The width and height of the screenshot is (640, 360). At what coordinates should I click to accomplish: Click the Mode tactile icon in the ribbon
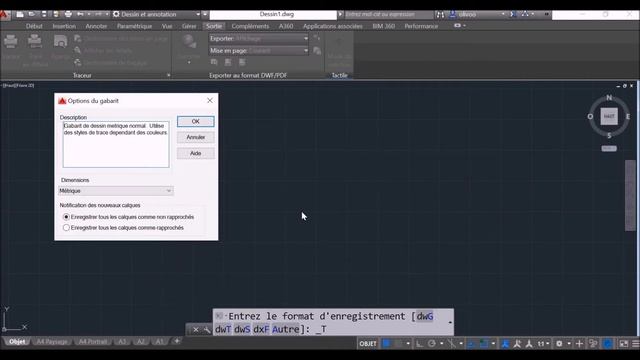pyautogui.click(x=339, y=42)
